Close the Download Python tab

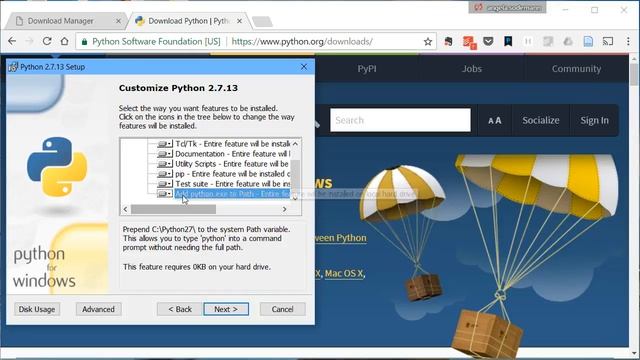[240, 21]
